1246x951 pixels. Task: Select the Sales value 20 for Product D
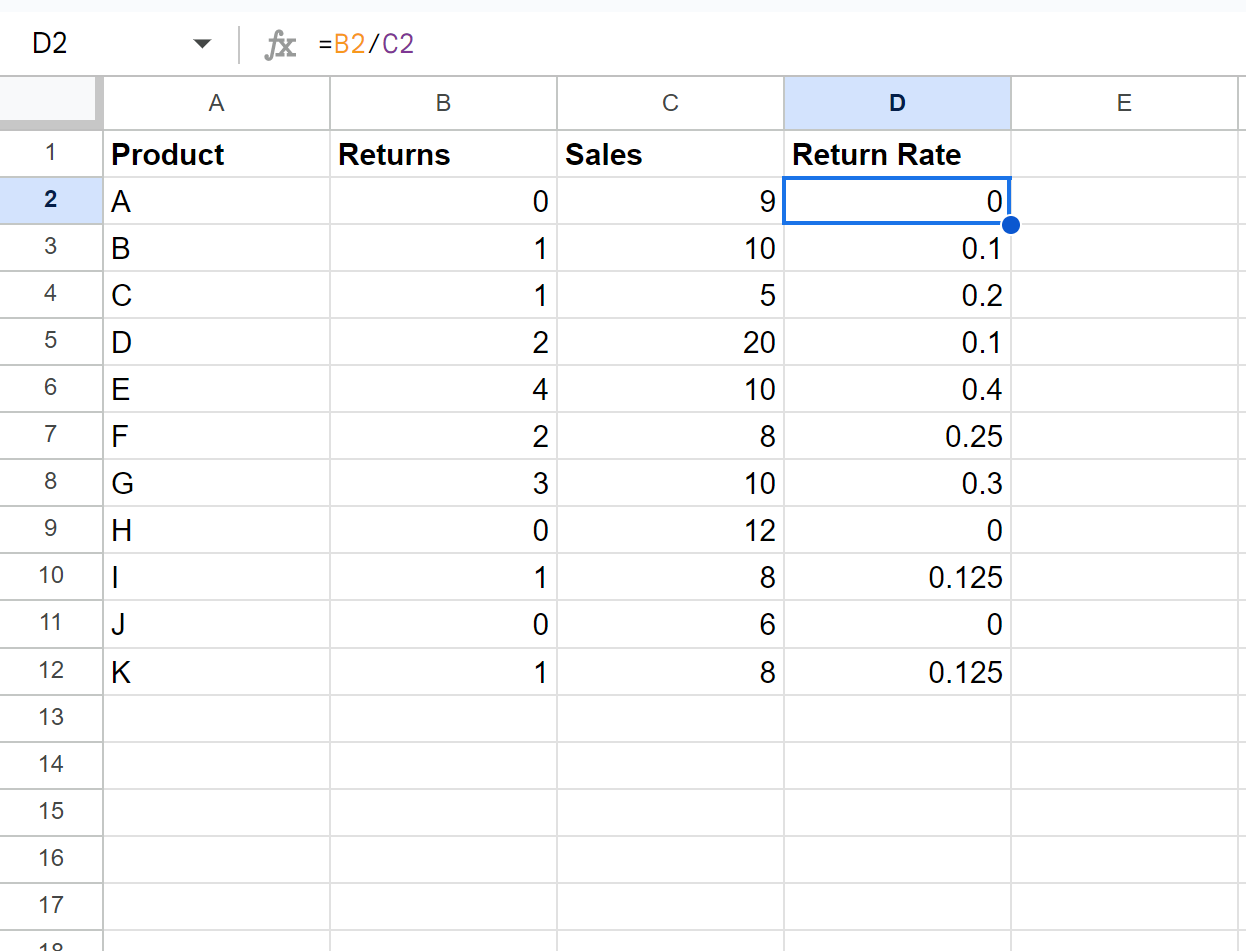tap(669, 341)
